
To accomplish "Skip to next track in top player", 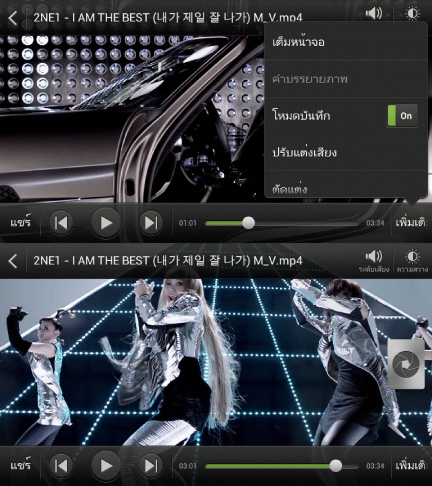I will point(151,223).
